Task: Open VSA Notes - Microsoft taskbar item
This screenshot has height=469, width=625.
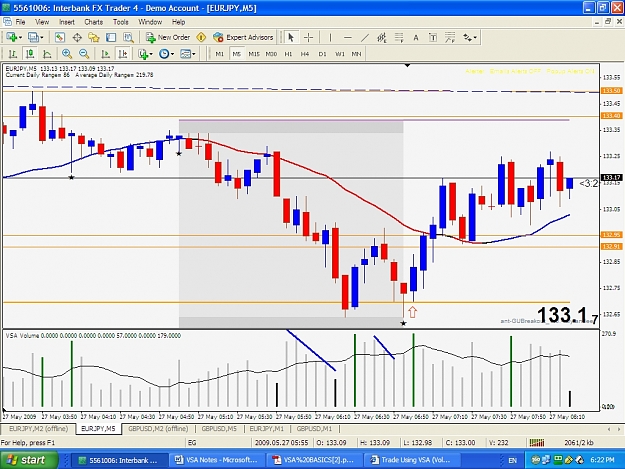Action: tap(217, 460)
